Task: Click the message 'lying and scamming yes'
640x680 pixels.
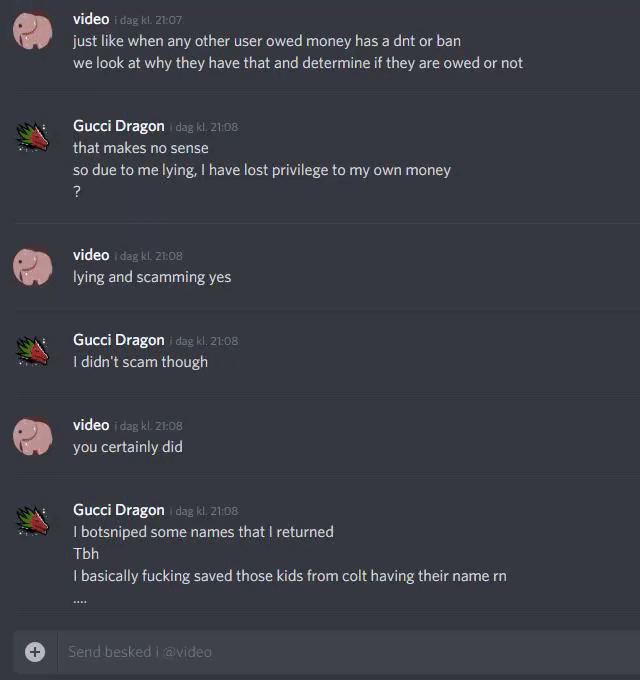Action: click(152, 277)
